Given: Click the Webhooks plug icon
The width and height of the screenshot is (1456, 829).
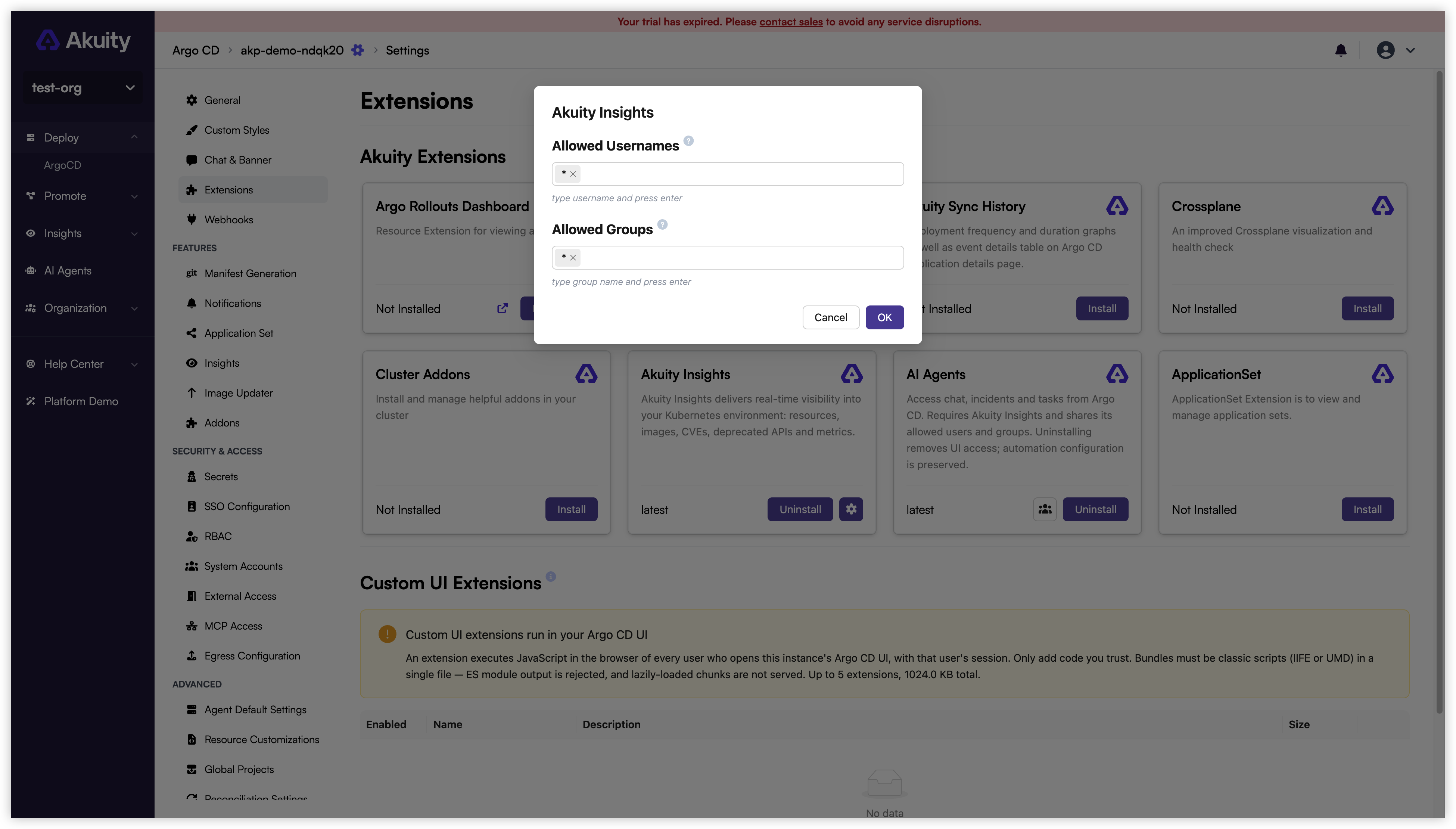Looking at the screenshot, I should pyautogui.click(x=191, y=219).
